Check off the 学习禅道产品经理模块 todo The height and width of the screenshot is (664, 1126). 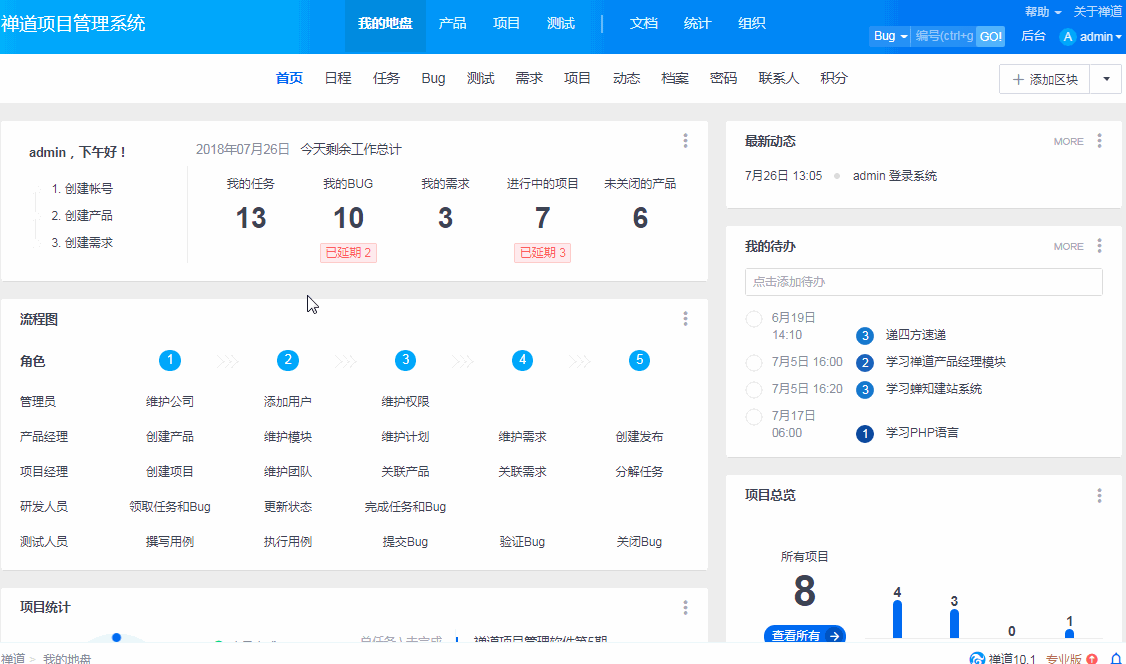754,362
